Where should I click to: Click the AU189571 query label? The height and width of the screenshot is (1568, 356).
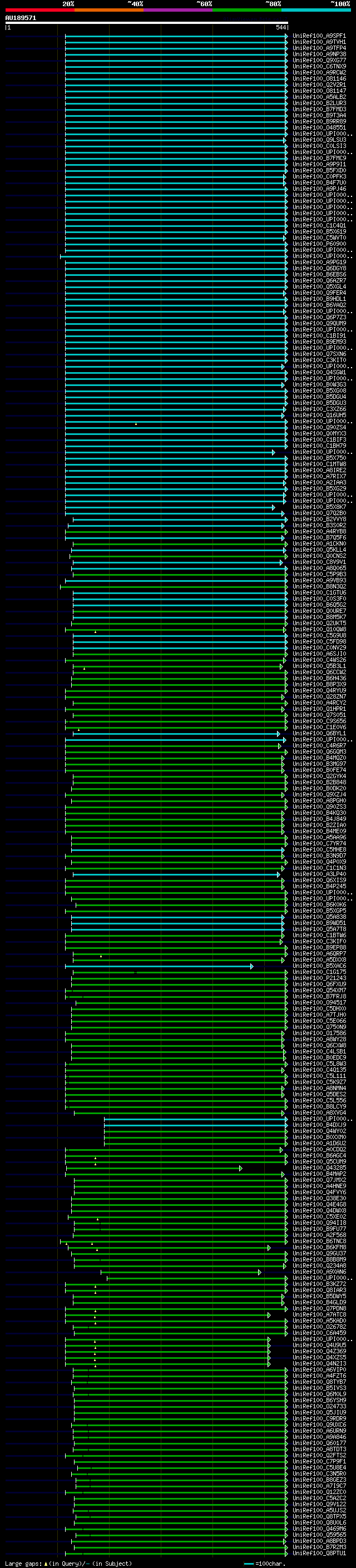21,18
